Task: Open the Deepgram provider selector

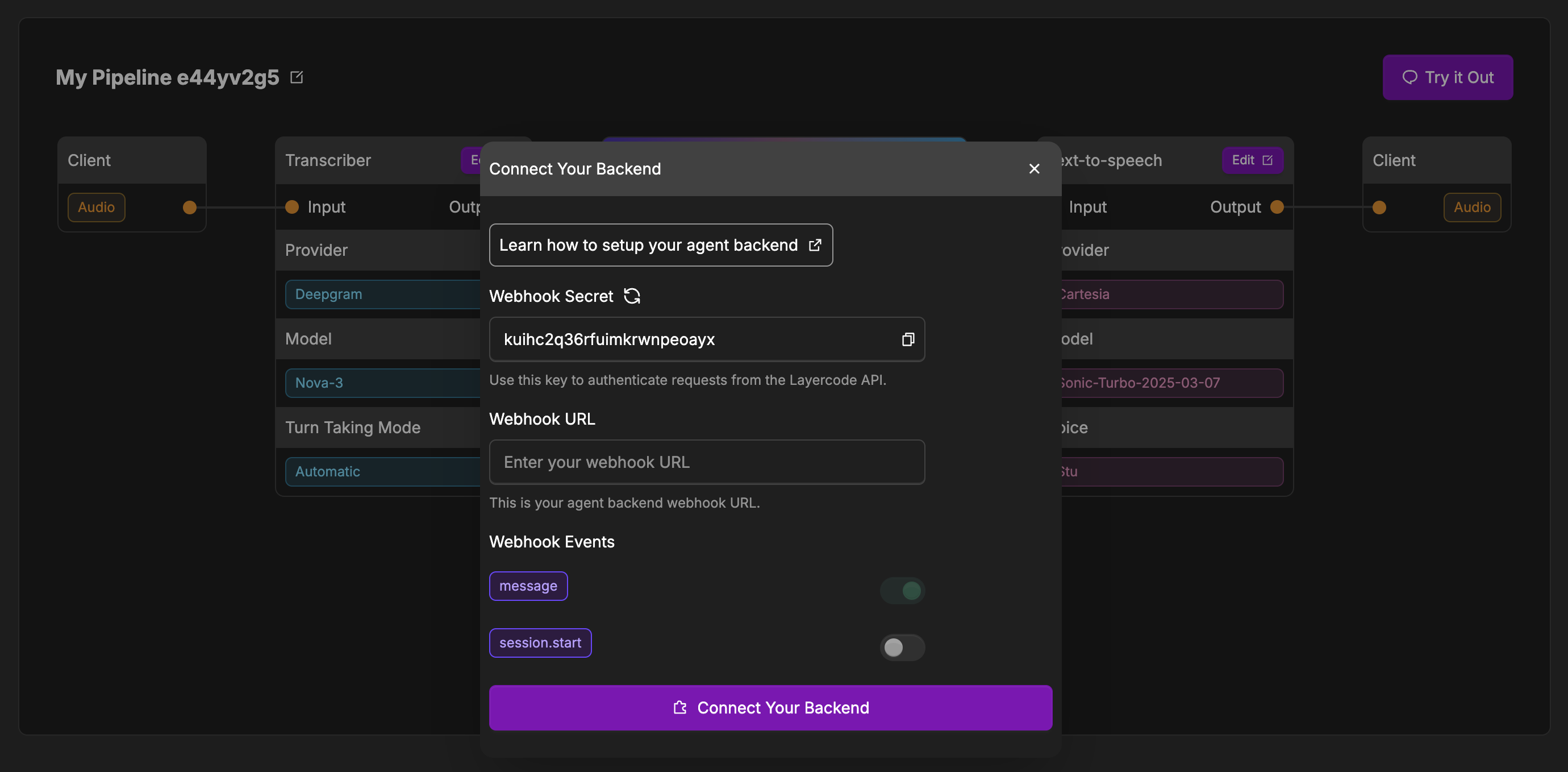Action: click(383, 294)
